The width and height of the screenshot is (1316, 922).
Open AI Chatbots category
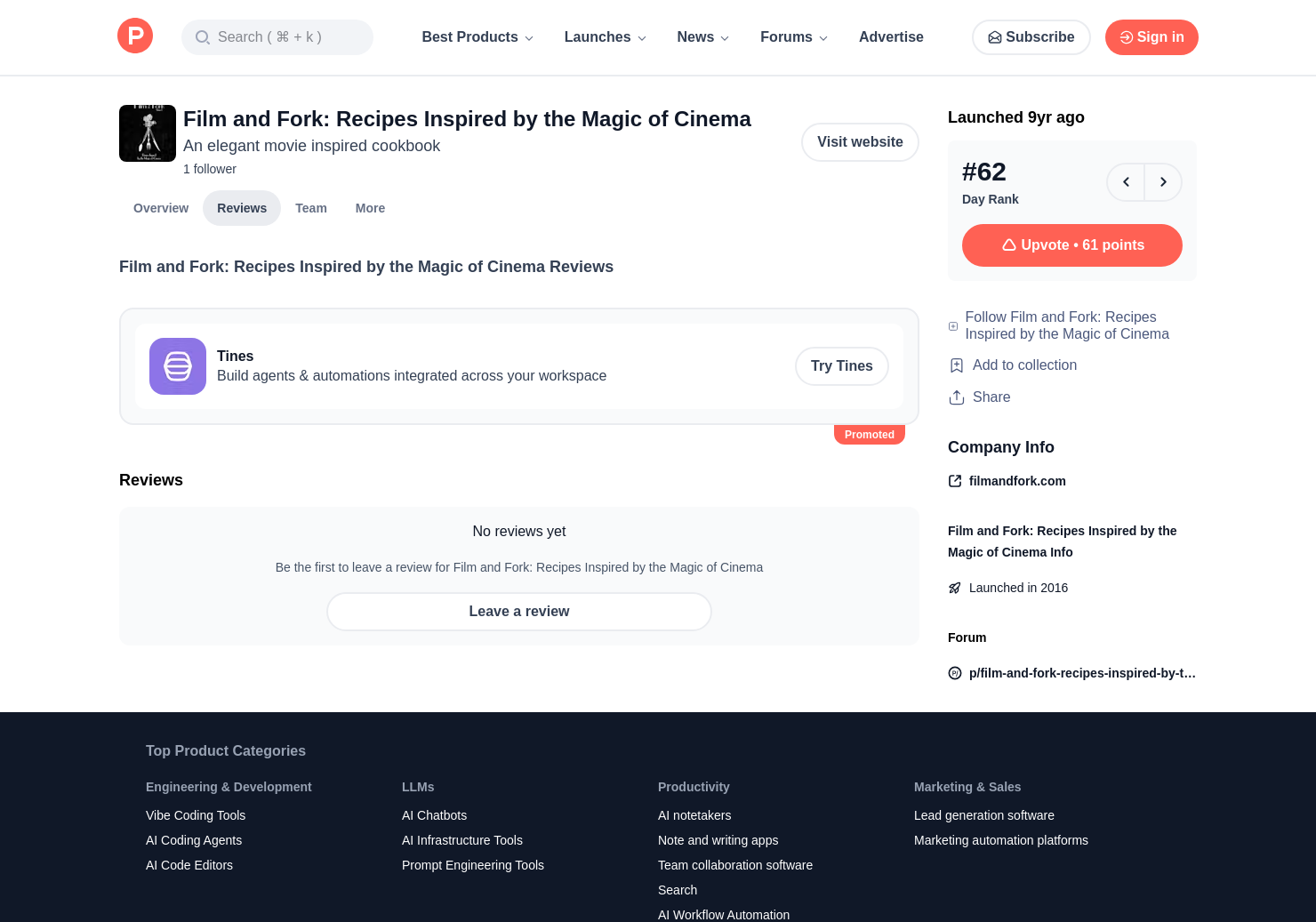434,815
